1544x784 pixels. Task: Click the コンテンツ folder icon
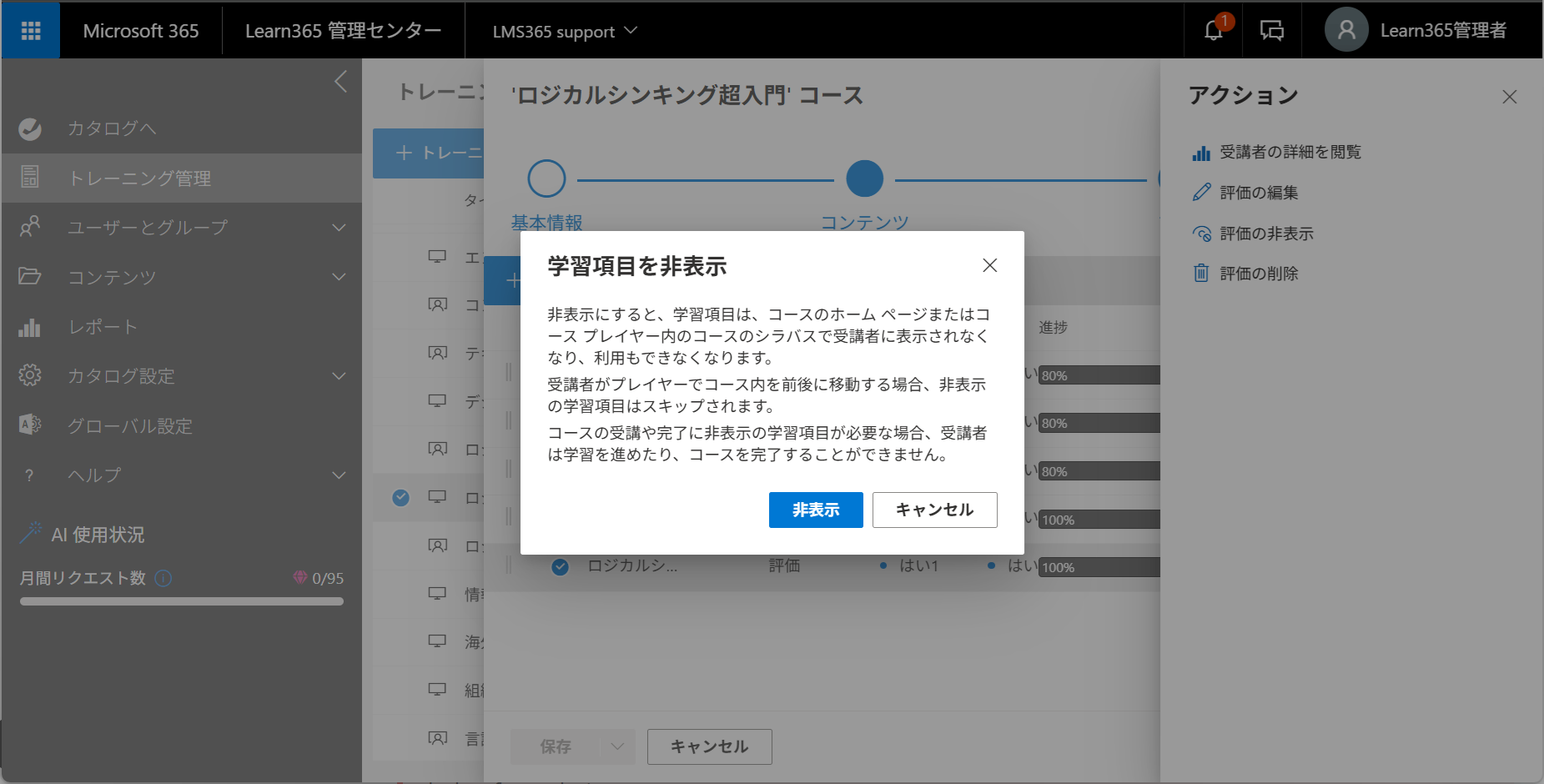click(30, 276)
